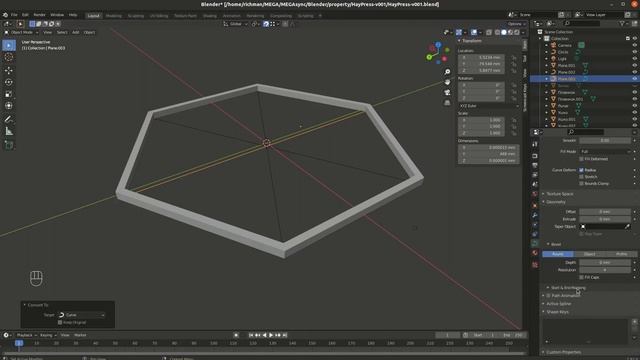This screenshot has height=360, width=640.
Task: Select the Scale tool in the left toolbar
Action: pyautogui.click(x=9, y=94)
